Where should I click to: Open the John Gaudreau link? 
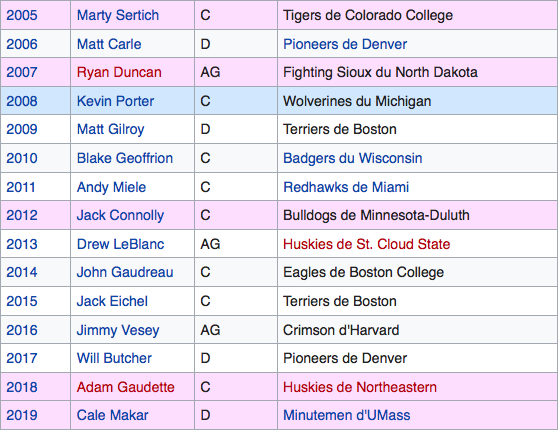tap(125, 272)
